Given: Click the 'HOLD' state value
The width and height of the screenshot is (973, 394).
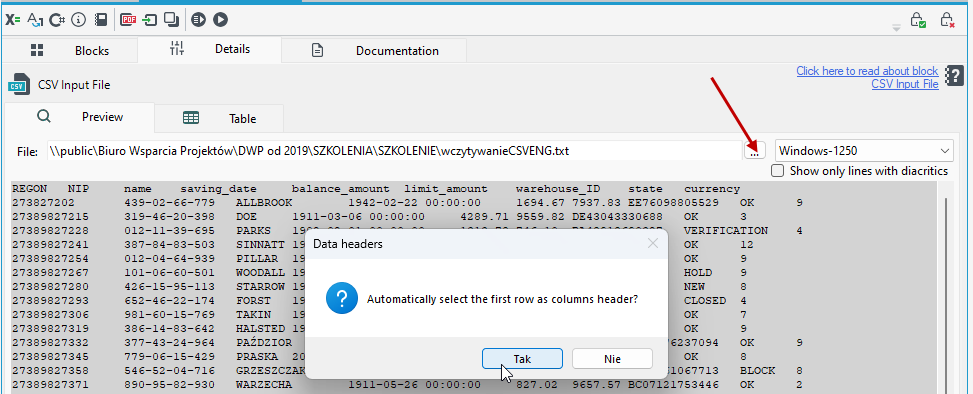Looking at the screenshot, I should [698, 273].
